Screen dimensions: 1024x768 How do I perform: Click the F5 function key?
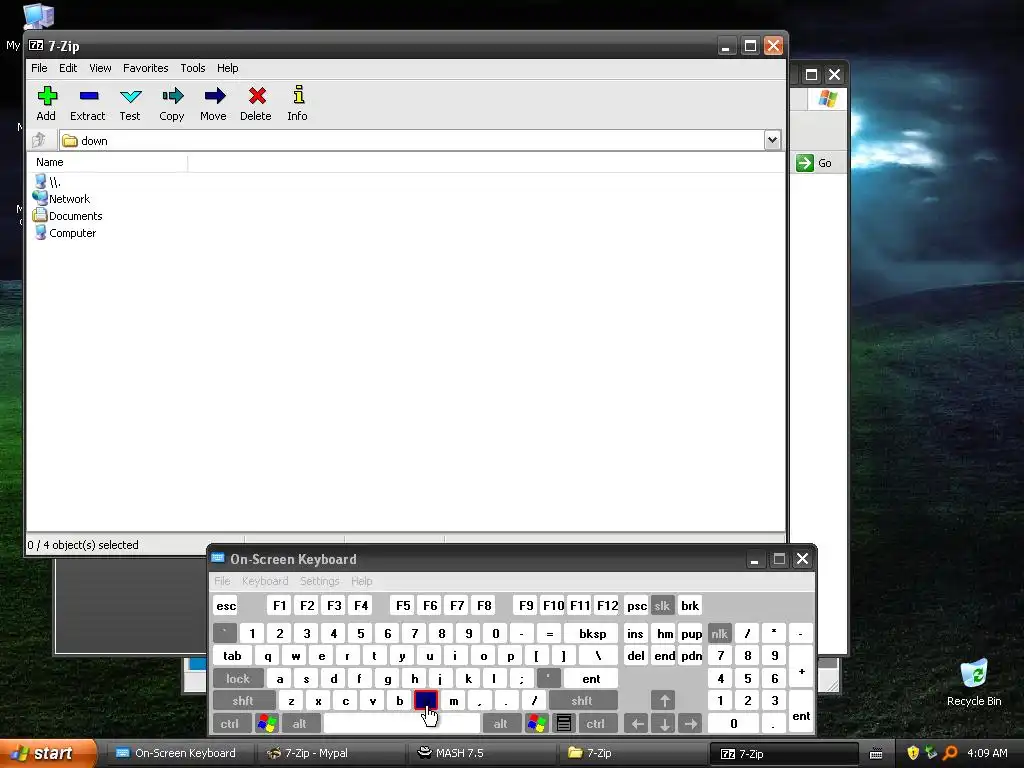[x=403, y=605]
